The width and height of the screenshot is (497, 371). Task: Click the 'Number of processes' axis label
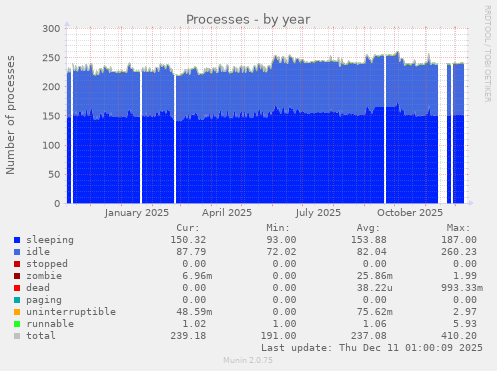click(10, 115)
